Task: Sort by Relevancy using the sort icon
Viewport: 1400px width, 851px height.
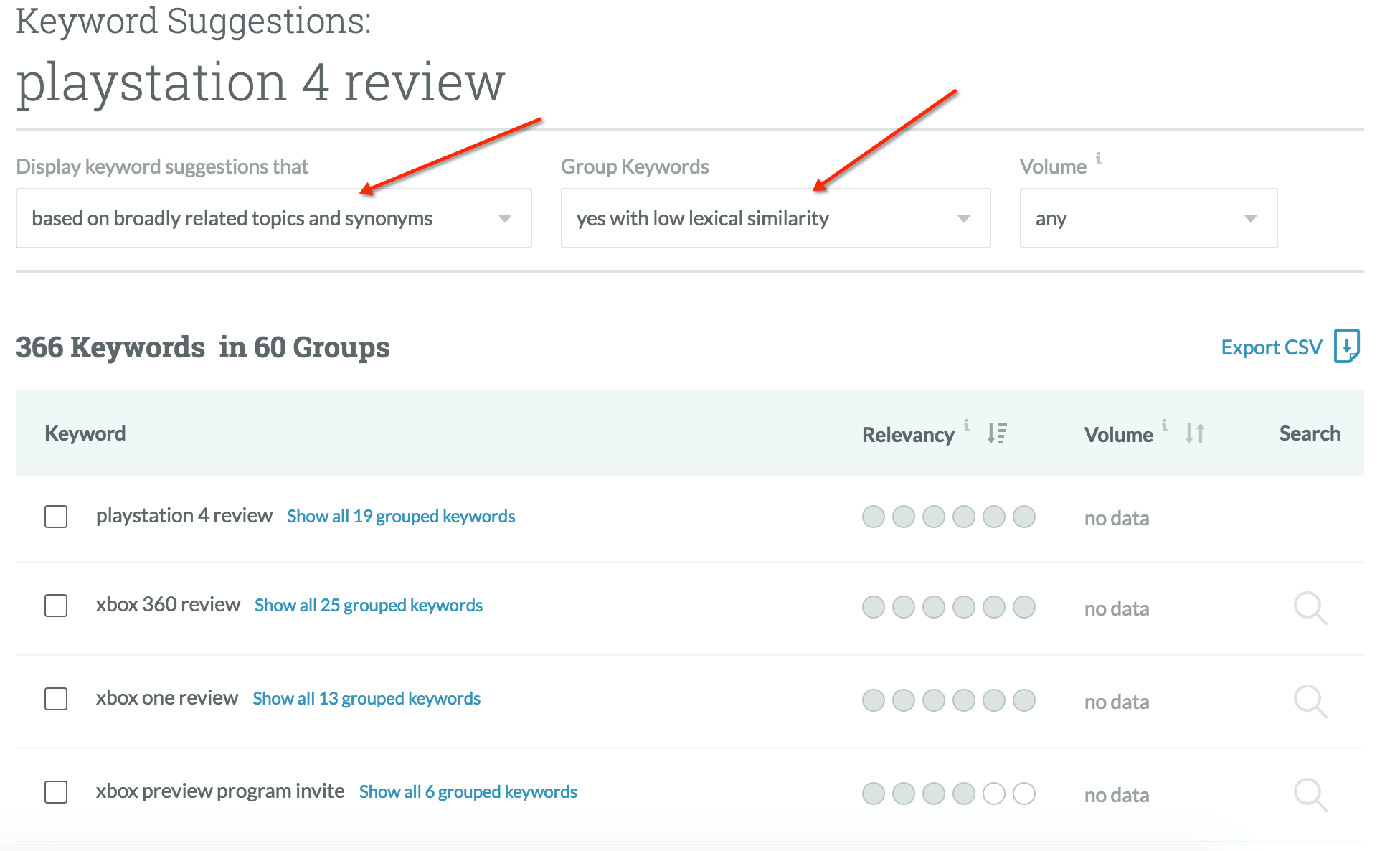Action: 996,433
